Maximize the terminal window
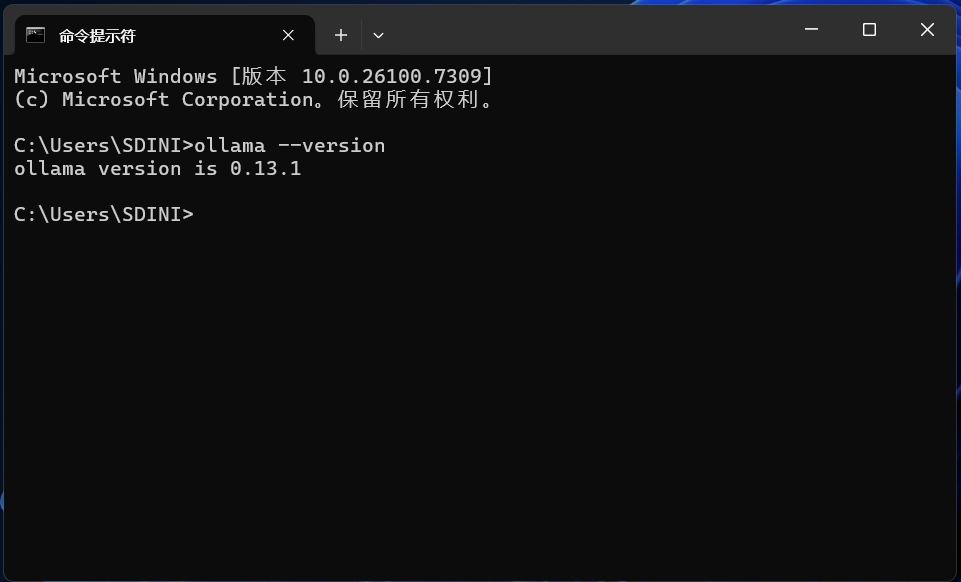Viewport: 961px width, 582px height. [x=869, y=29]
